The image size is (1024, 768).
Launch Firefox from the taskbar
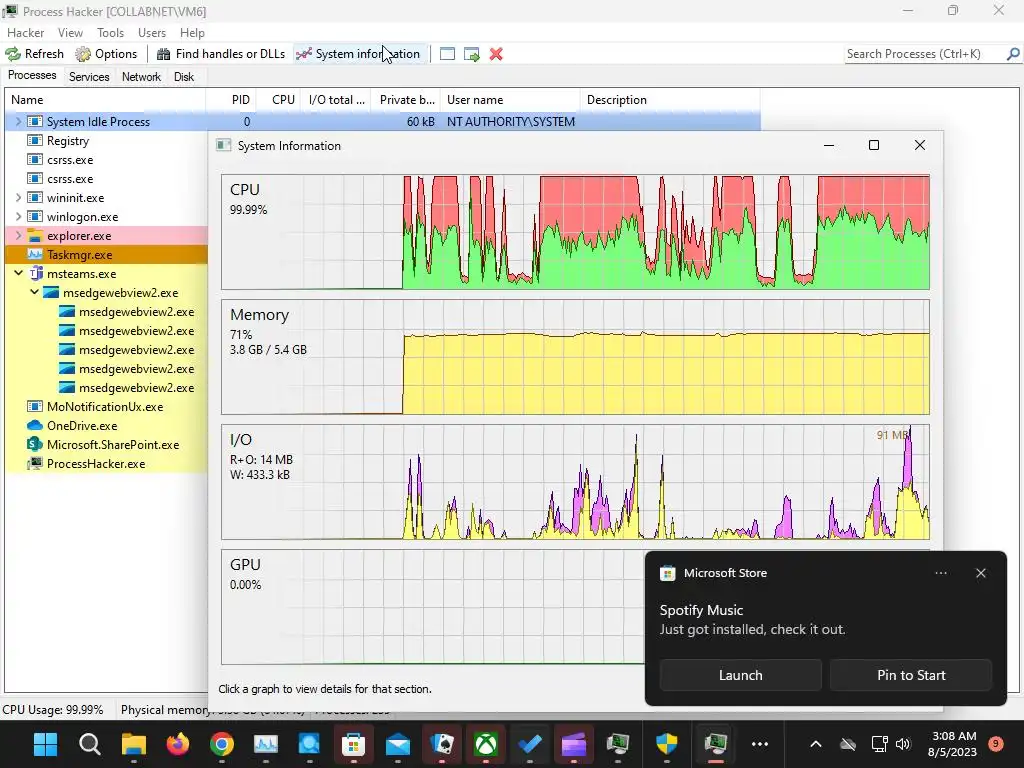point(178,744)
